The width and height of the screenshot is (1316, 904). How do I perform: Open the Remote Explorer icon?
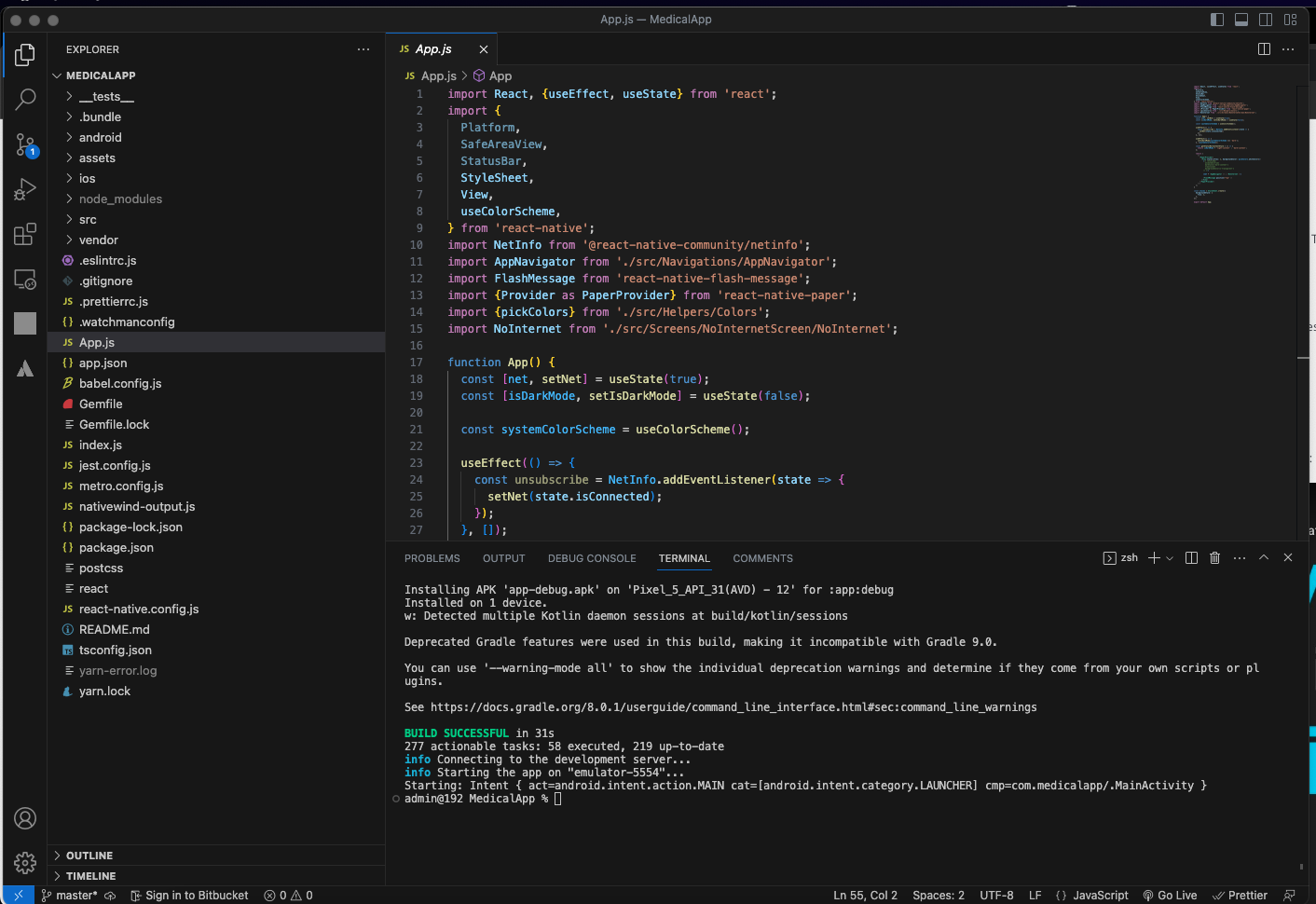25,279
